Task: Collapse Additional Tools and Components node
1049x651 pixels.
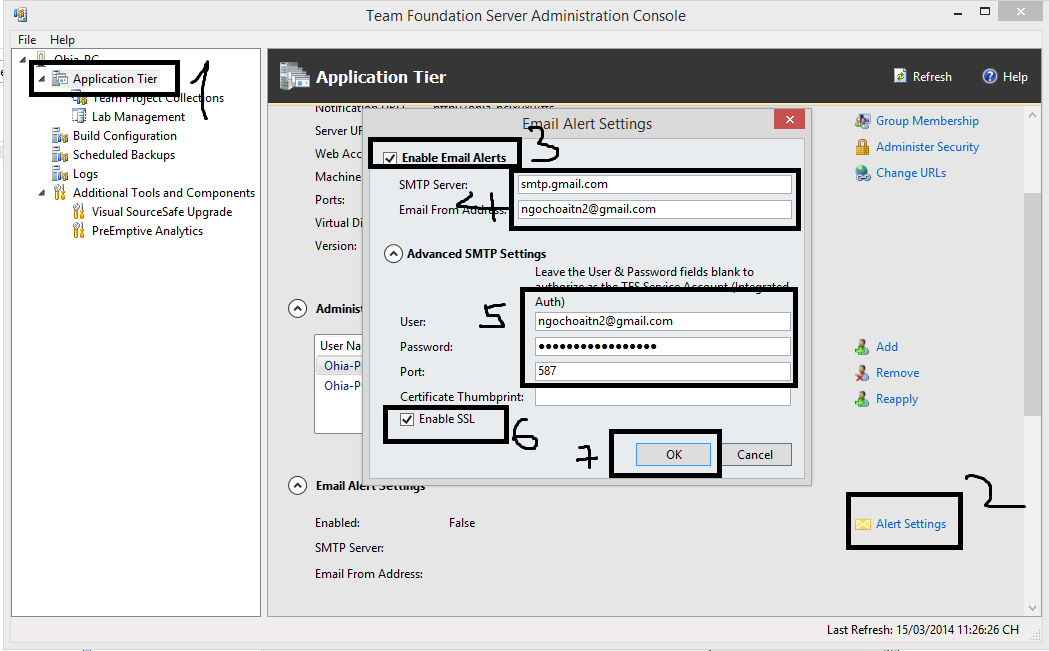Action: tap(41, 193)
